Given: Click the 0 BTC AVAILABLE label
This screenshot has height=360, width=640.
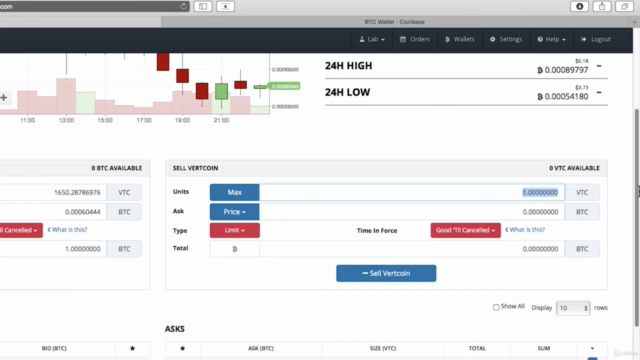Looking at the screenshot, I should 117,168.
